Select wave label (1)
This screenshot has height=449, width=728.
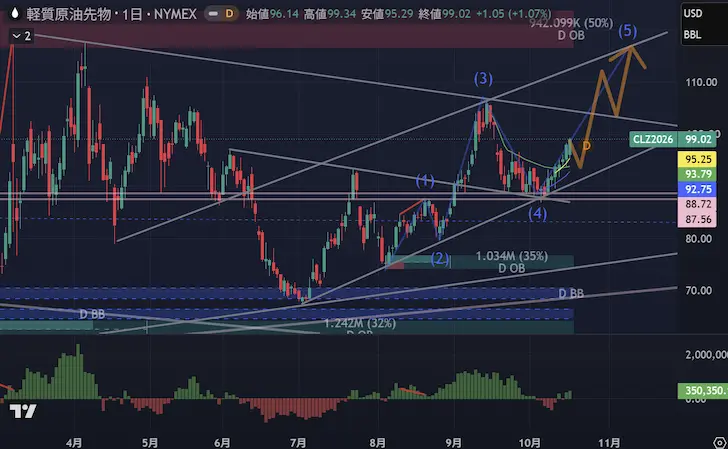[425, 181]
